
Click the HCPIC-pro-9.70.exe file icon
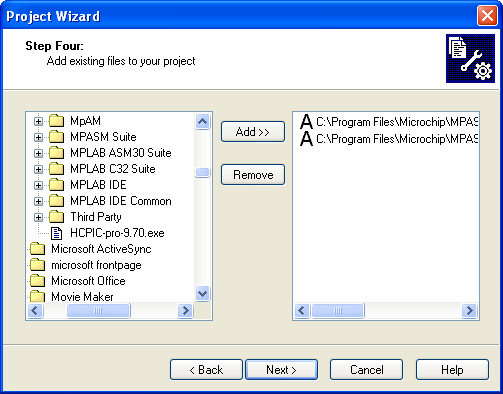coord(56,233)
